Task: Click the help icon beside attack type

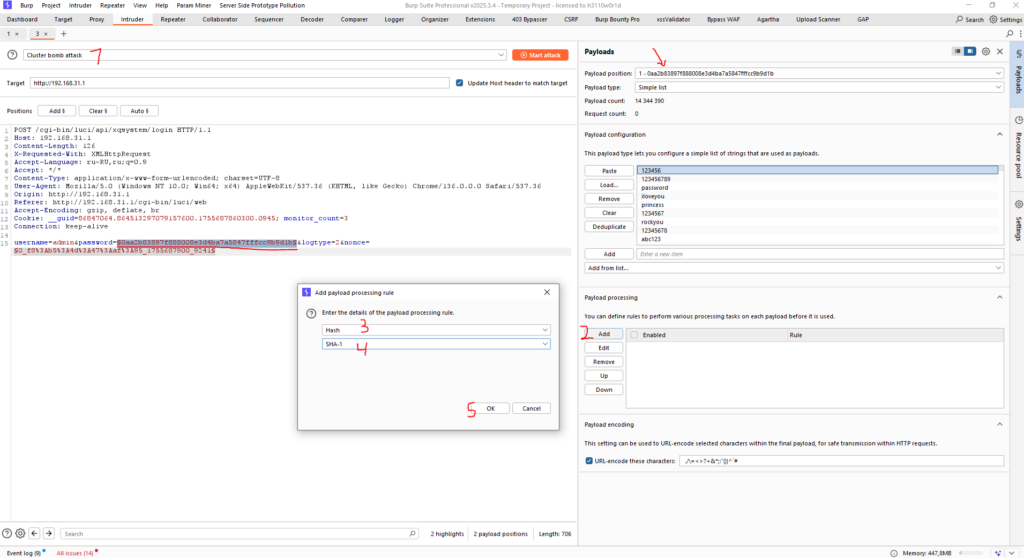Action: (x=12, y=55)
